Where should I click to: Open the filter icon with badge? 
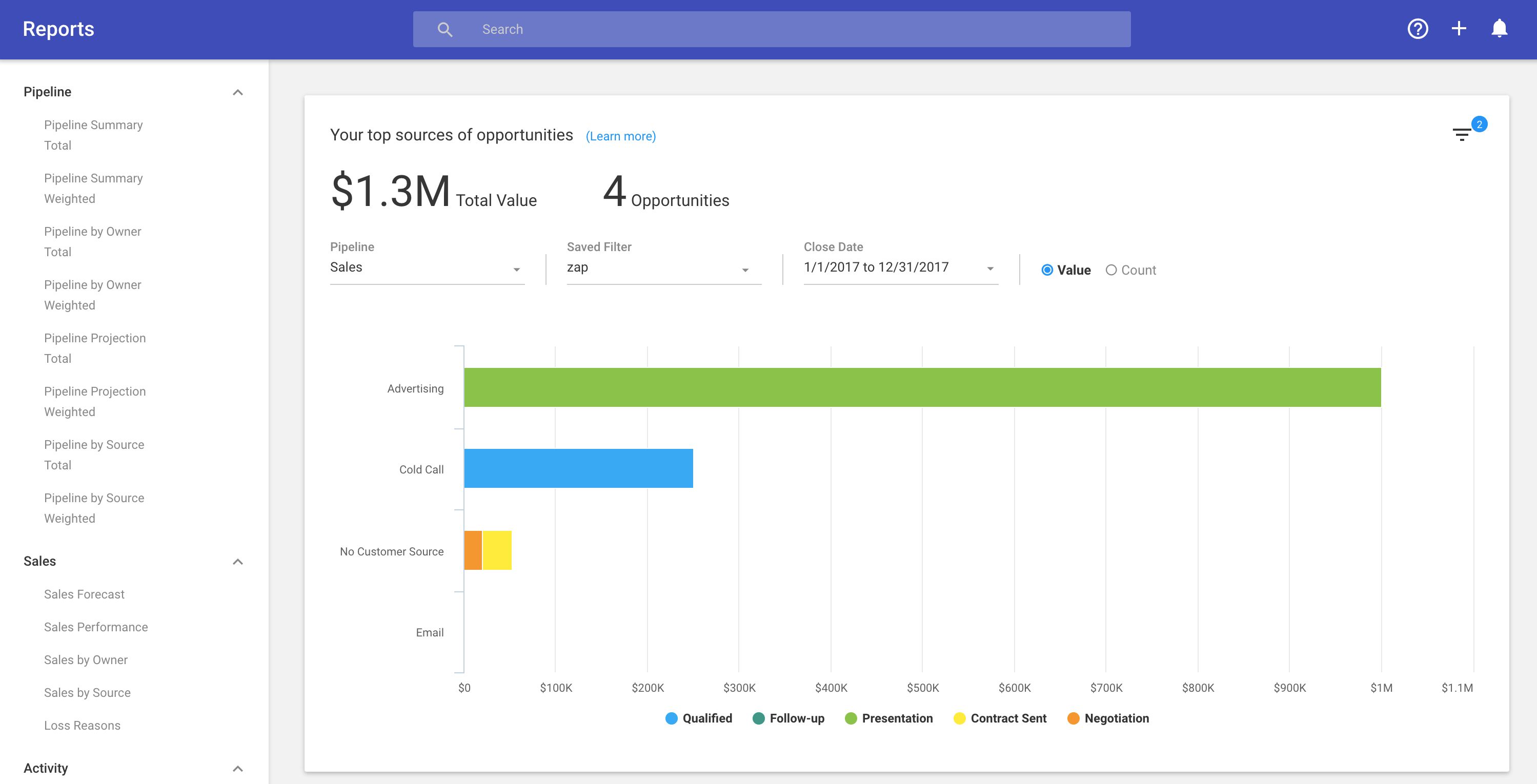pyautogui.click(x=1462, y=135)
